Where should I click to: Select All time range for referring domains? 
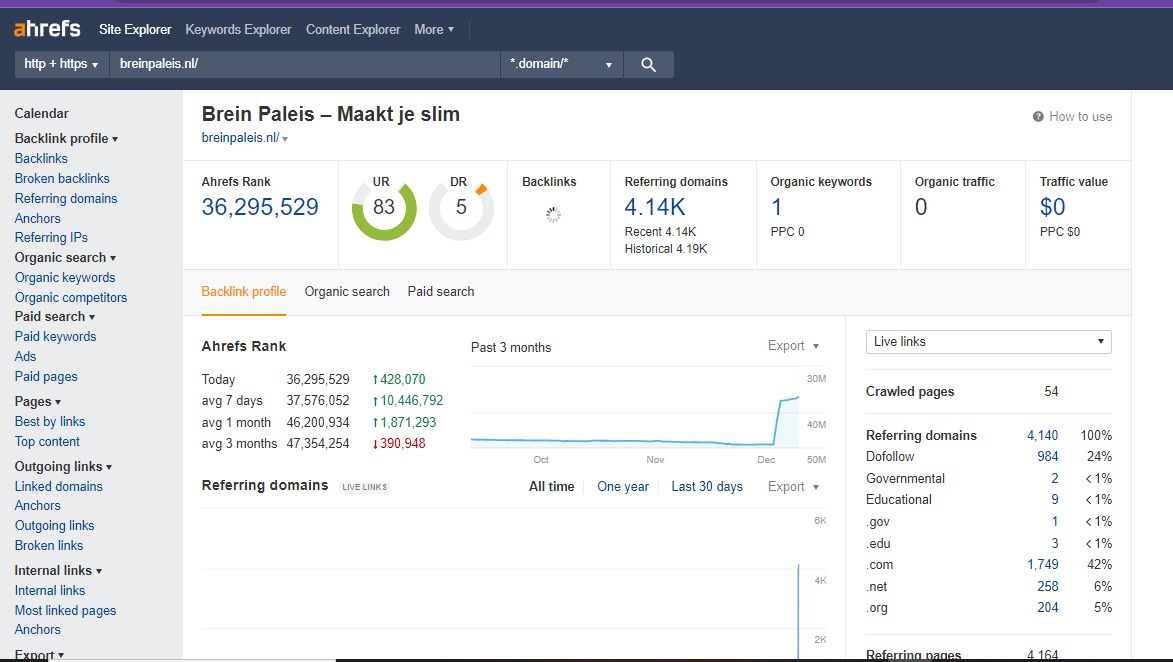552,487
